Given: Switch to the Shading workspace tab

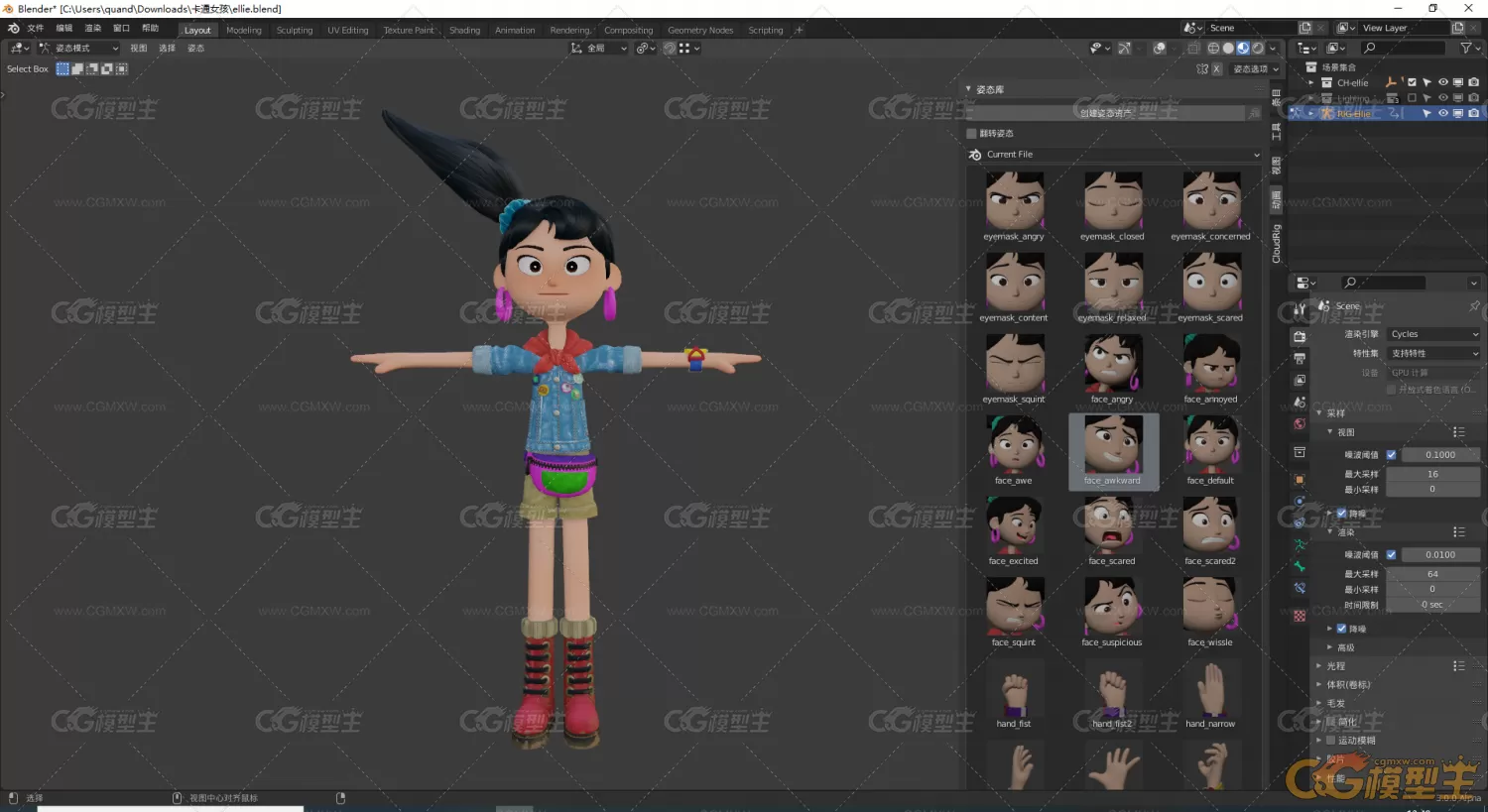Looking at the screenshot, I should tap(464, 30).
